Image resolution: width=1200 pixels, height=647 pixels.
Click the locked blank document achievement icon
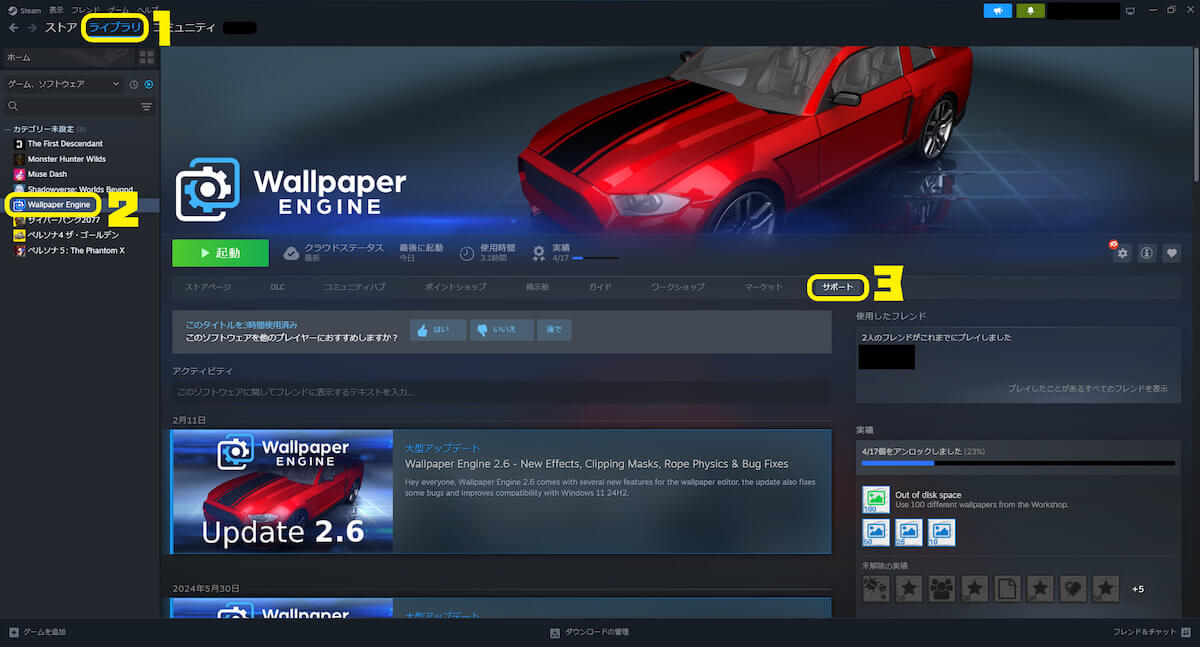1008,589
